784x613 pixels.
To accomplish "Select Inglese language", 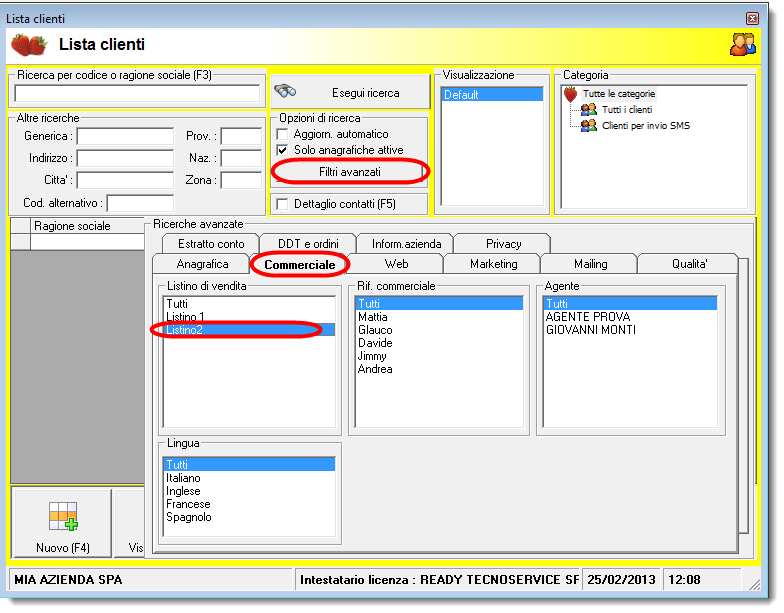I will (x=249, y=491).
